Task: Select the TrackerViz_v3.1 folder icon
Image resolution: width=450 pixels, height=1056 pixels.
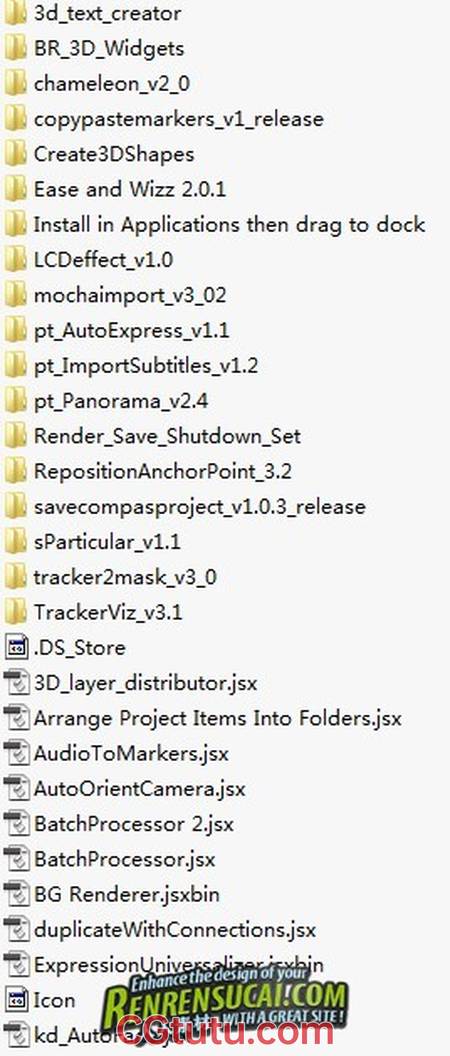Action: [15, 613]
